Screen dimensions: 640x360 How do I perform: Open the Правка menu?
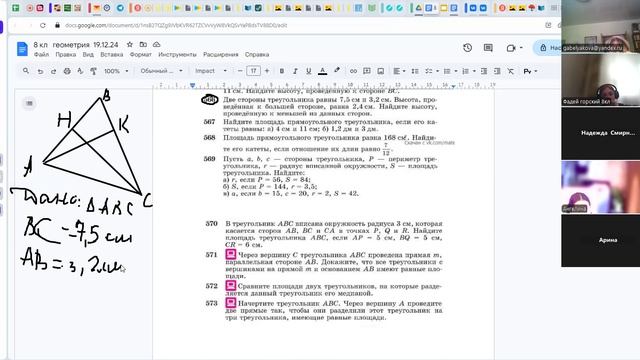point(66,55)
